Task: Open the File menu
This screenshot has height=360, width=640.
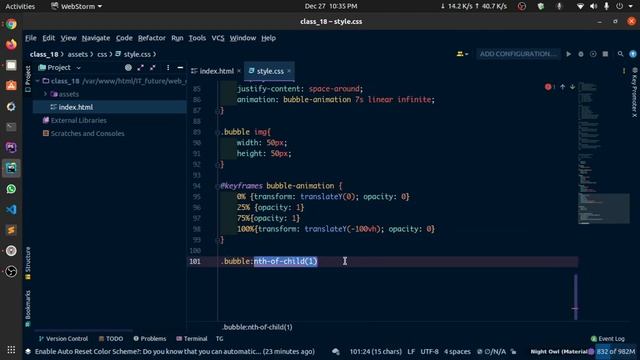Action: [31, 38]
